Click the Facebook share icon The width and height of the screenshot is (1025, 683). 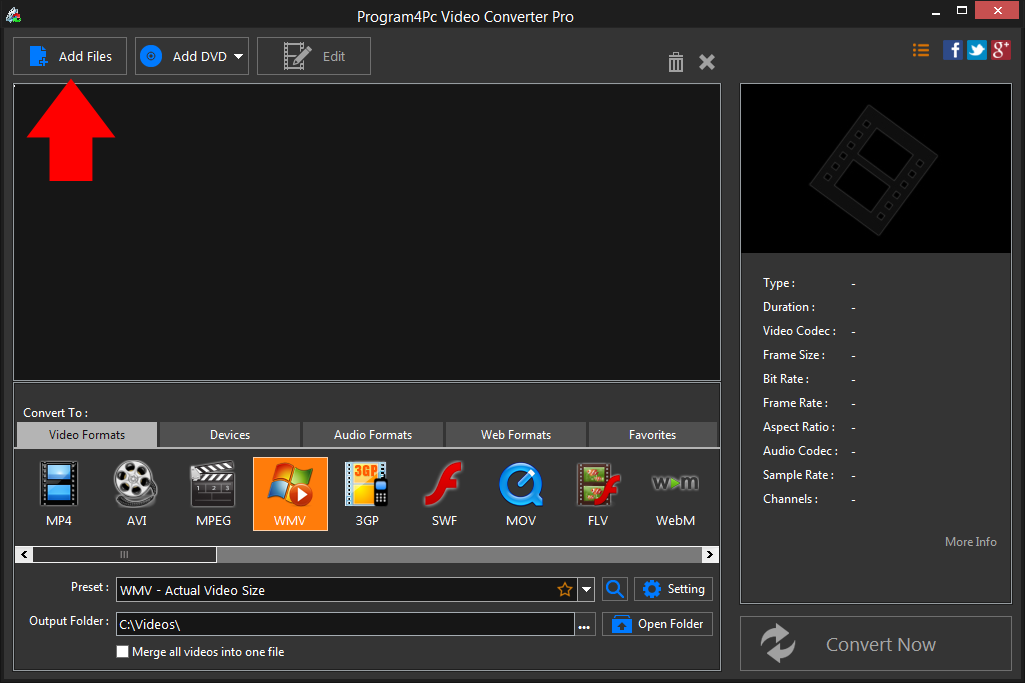(x=952, y=49)
